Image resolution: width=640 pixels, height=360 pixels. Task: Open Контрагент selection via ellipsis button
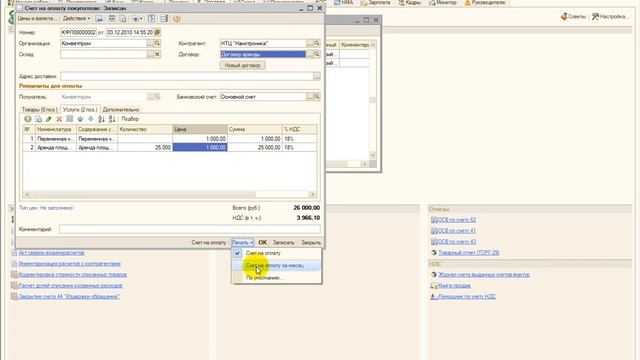click(x=310, y=43)
